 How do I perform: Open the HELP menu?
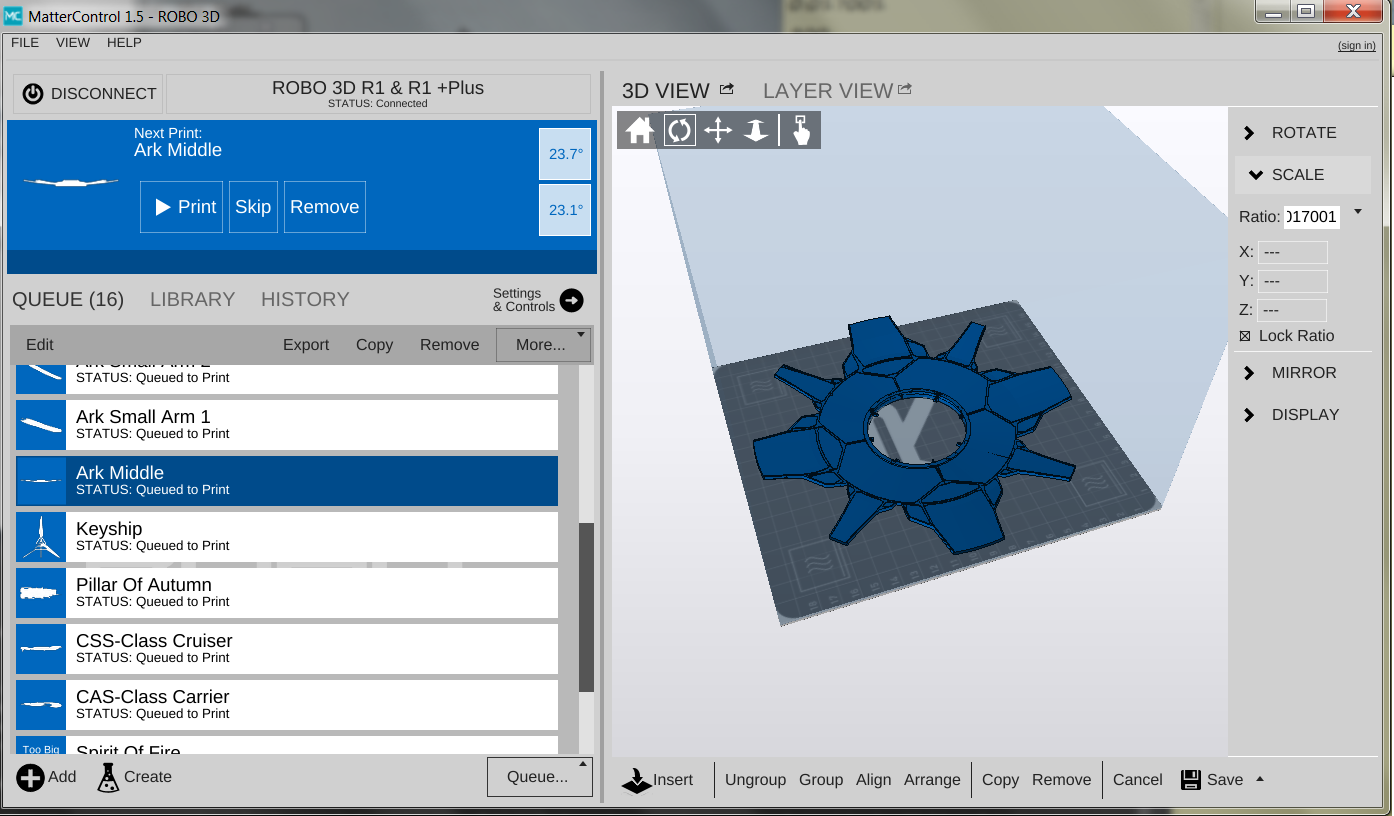tap(124, 43)
